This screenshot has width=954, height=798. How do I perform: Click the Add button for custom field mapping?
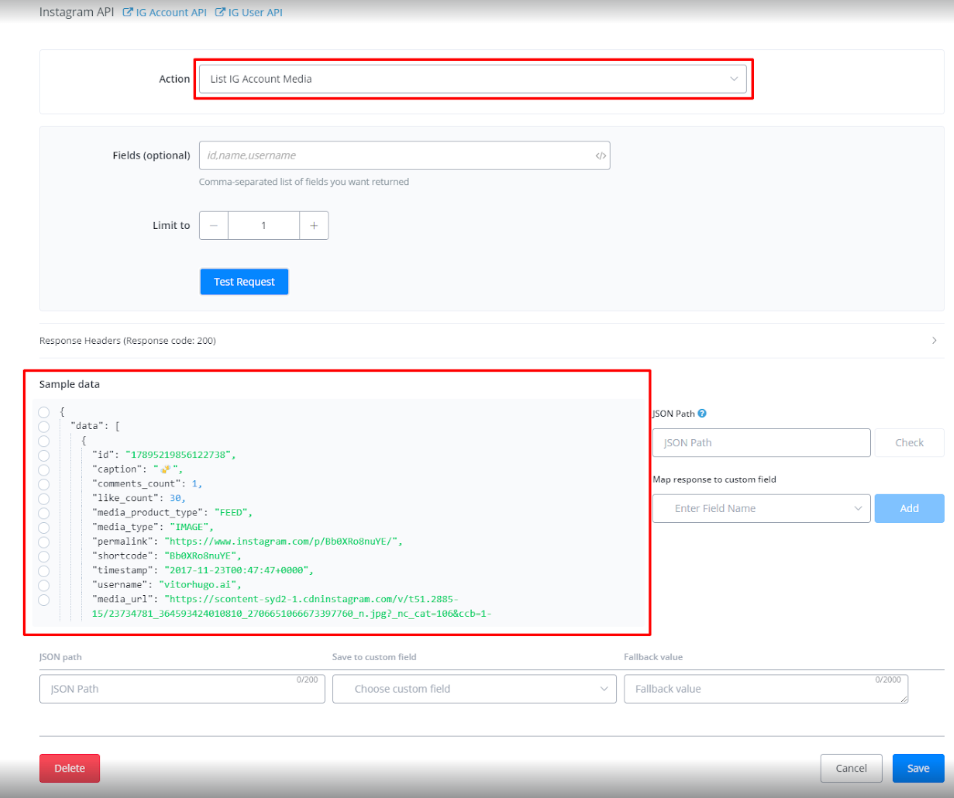[909, 508]
